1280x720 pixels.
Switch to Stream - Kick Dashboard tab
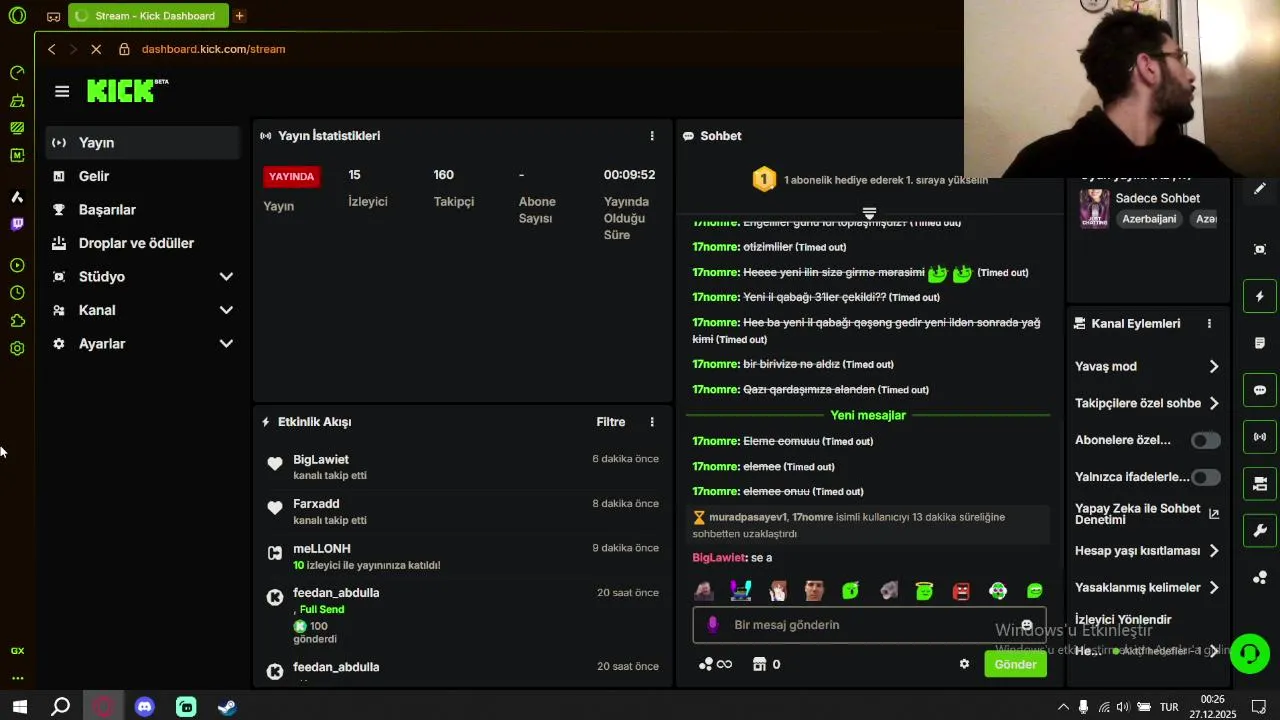pyautogui.click(x=148, y=15)
